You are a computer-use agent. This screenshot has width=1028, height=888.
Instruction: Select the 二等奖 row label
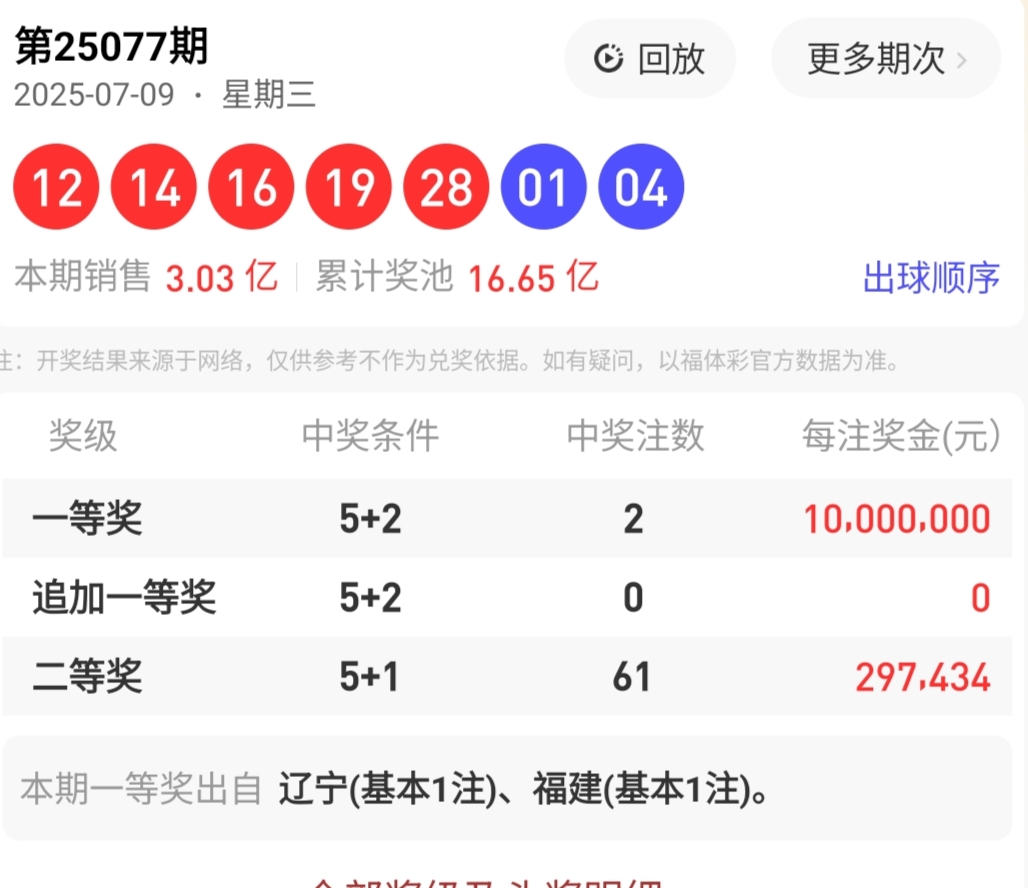pyautogui.click(x=87, y=676)
